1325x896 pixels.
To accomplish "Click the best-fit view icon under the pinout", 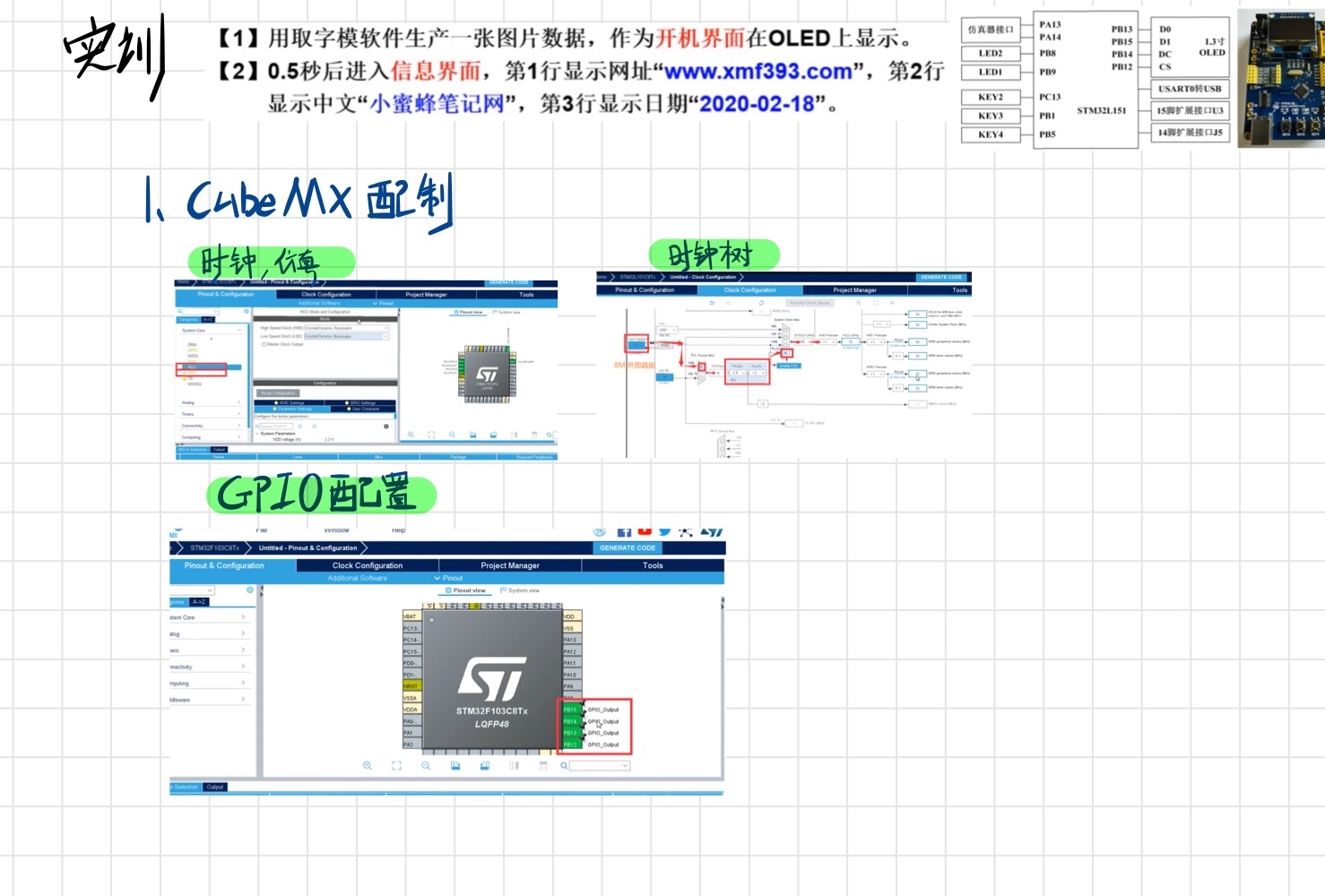I will 395,765.
